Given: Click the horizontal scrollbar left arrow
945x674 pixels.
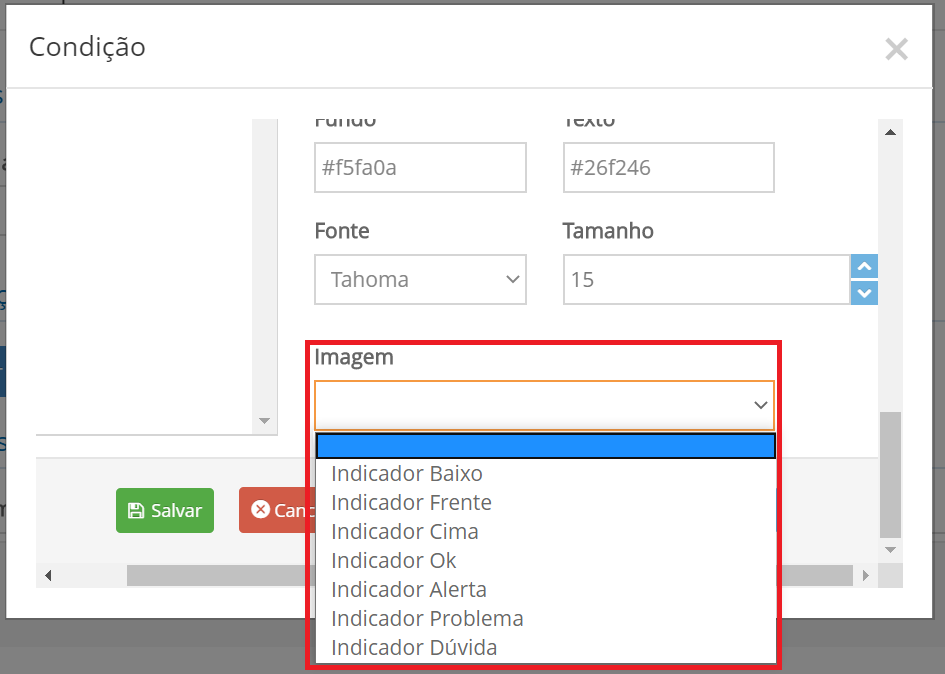Looking at the screenshot, I should pyautogui.click(x=48, y=576).
